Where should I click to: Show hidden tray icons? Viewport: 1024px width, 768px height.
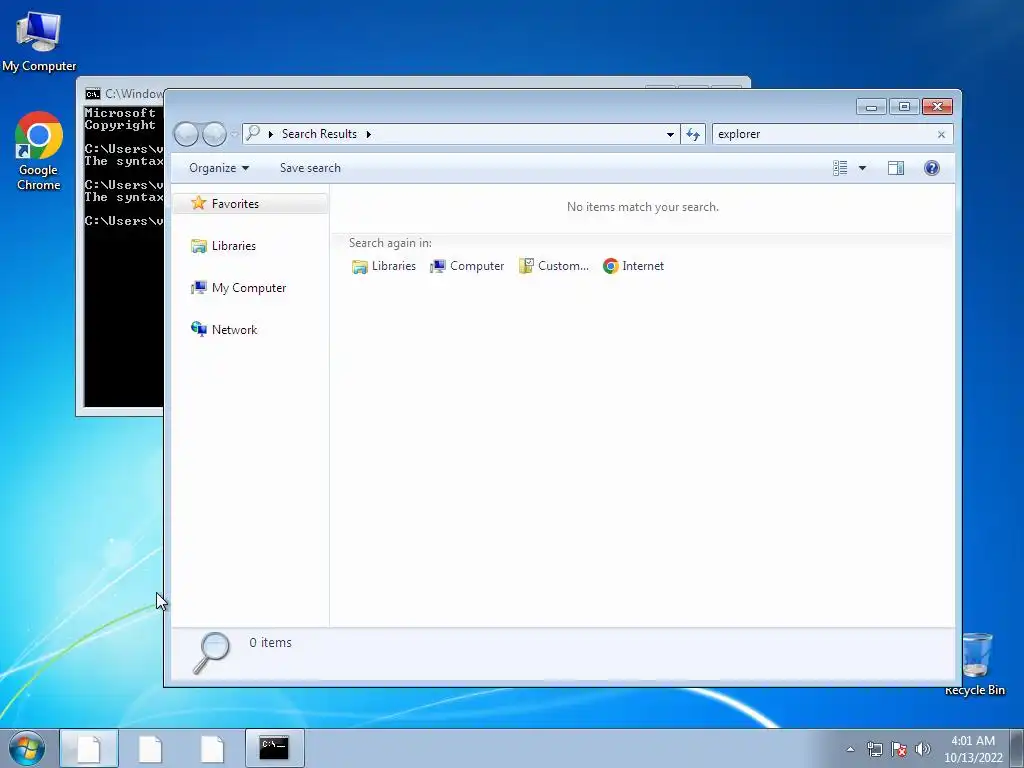click(850, 749)
